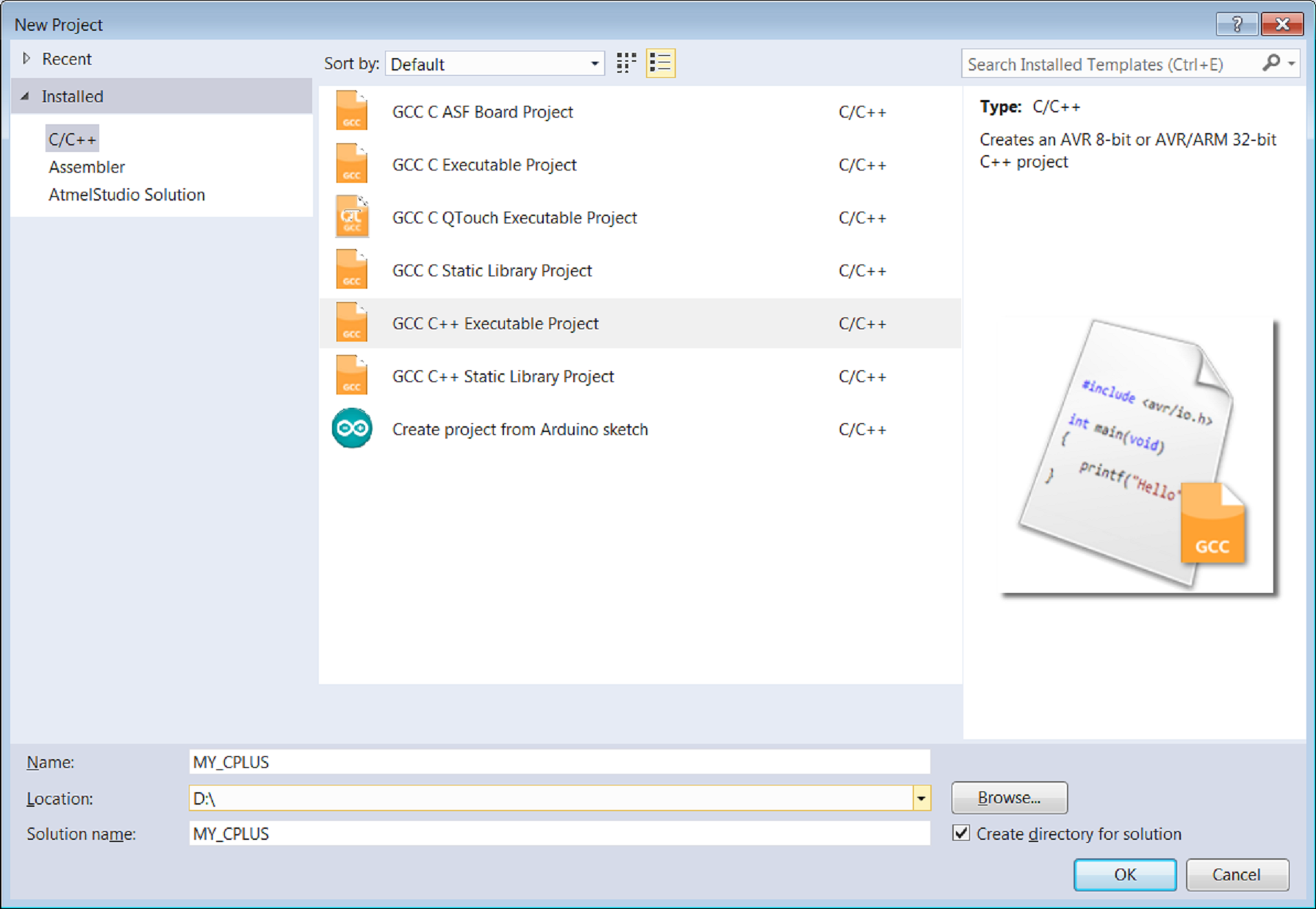Collapse the Installed section
The image size is (1316, 909).
click(26, 96)
